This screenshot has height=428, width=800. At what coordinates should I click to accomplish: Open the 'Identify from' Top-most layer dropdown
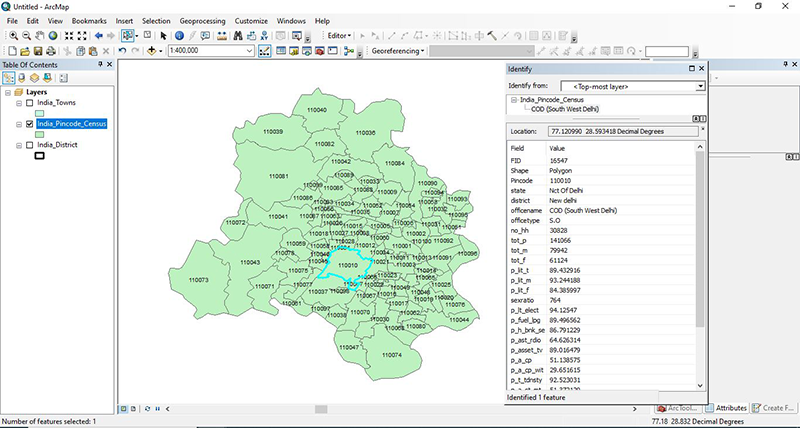[x=700, y=87]
